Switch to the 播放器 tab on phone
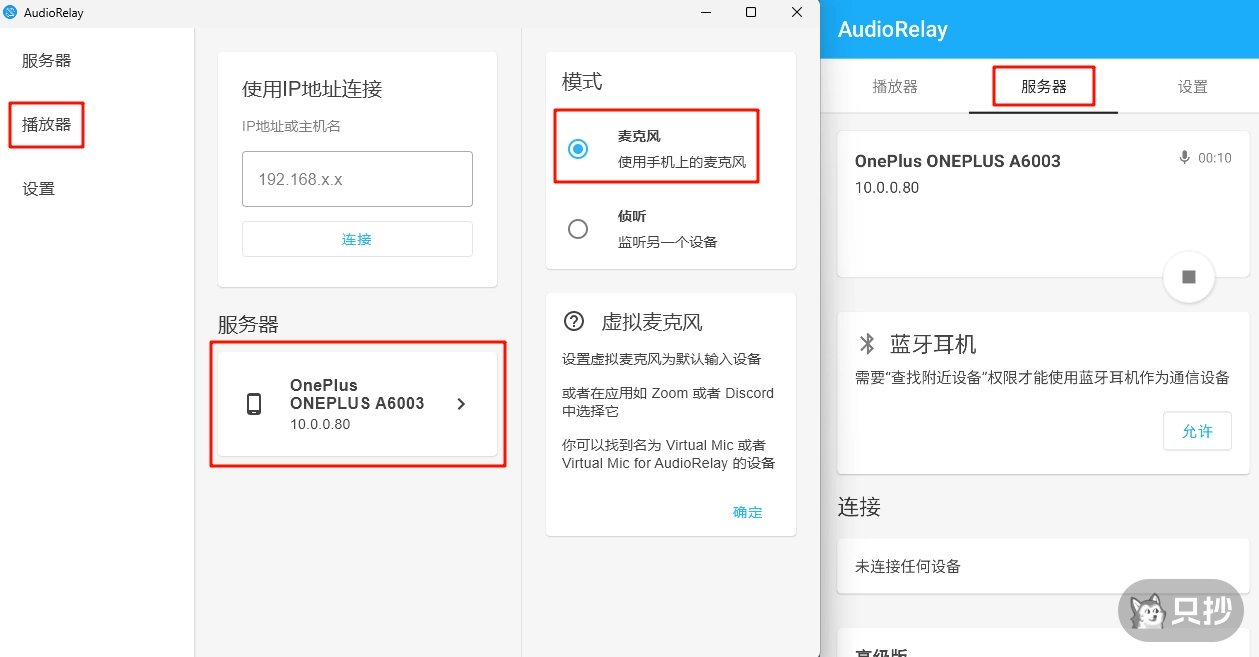This screenshot has height=657, width=1259. click(x=895, y=87)
